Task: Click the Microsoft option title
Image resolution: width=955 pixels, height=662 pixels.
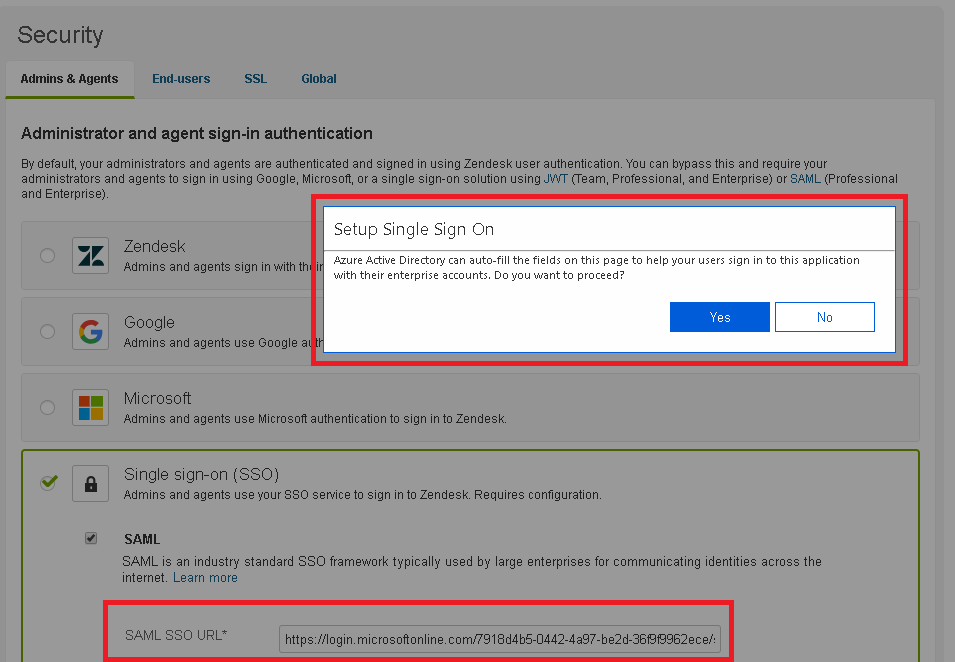Action: click(157, 398)
